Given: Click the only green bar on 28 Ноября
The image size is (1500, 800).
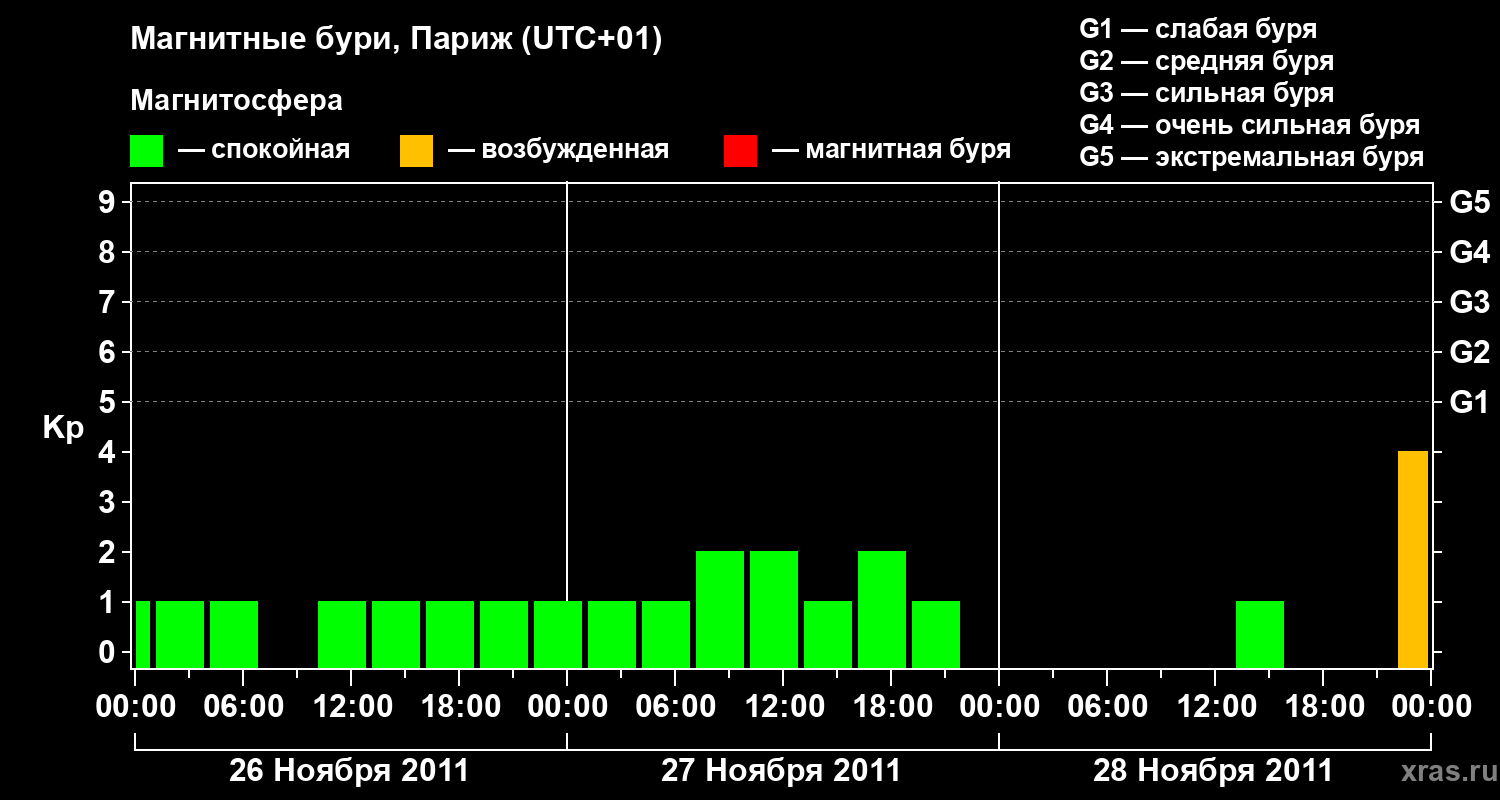Looking at the screenshot, I should [x=1260, y=634].
